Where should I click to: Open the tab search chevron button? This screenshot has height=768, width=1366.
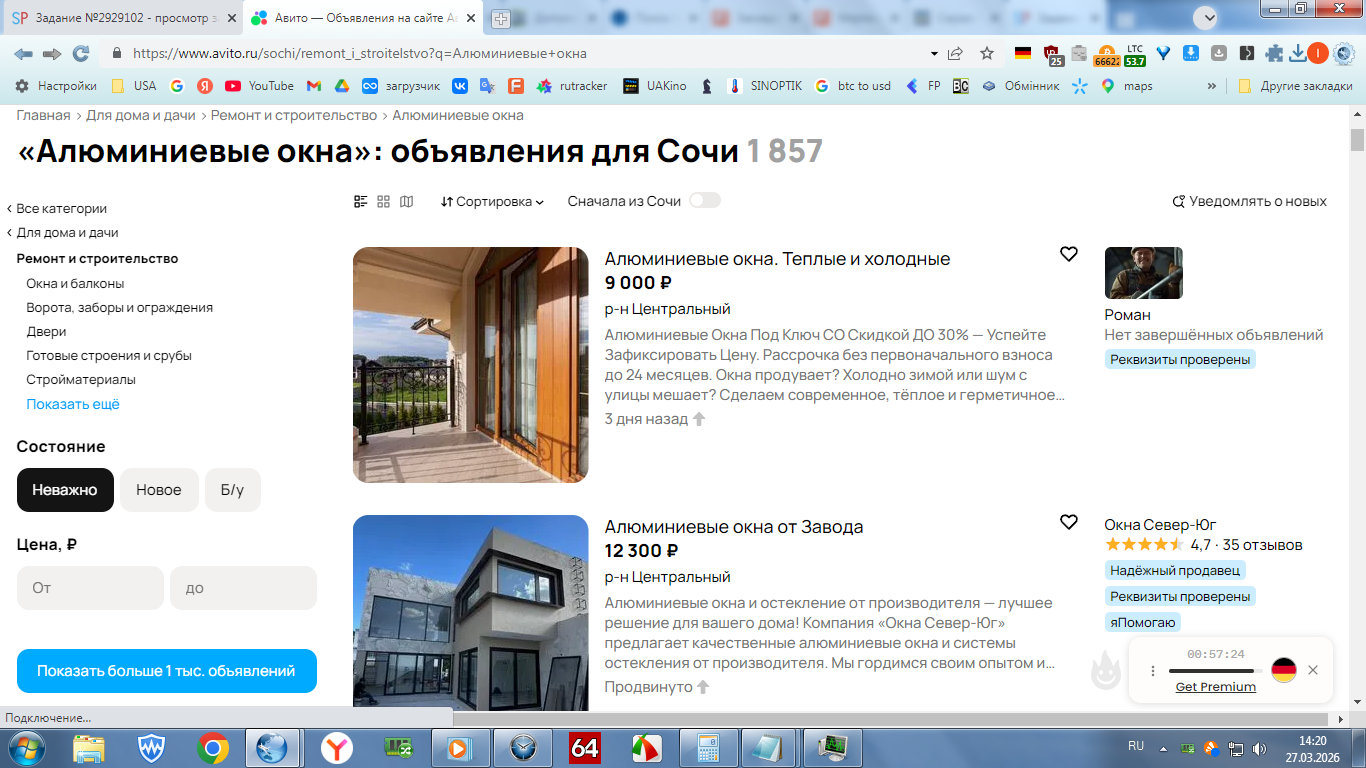point(1207,17)
